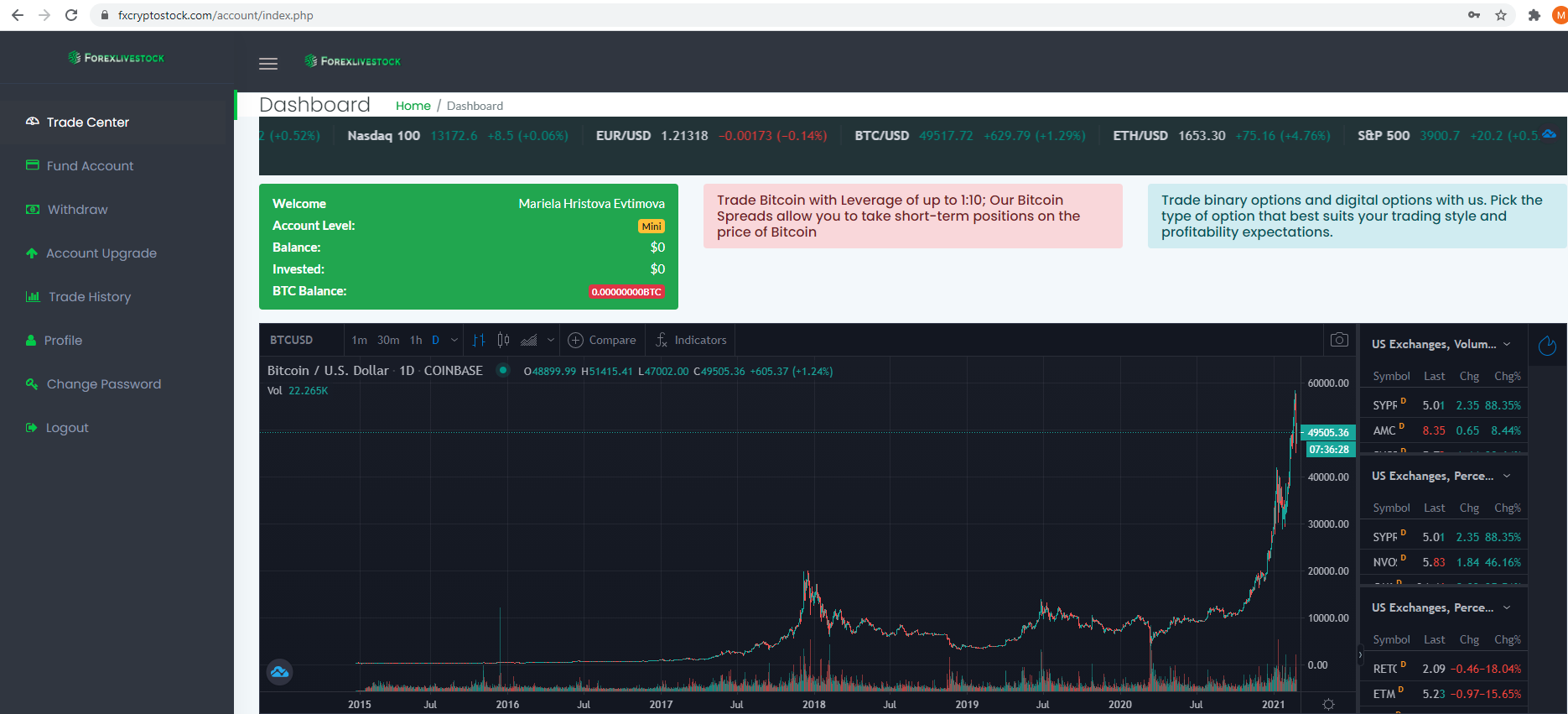The image size is (1568, 714).
Task: Expand second US Exchanges Perce... dropdown
Action: pyautogui.click(x=1507, y=476)
